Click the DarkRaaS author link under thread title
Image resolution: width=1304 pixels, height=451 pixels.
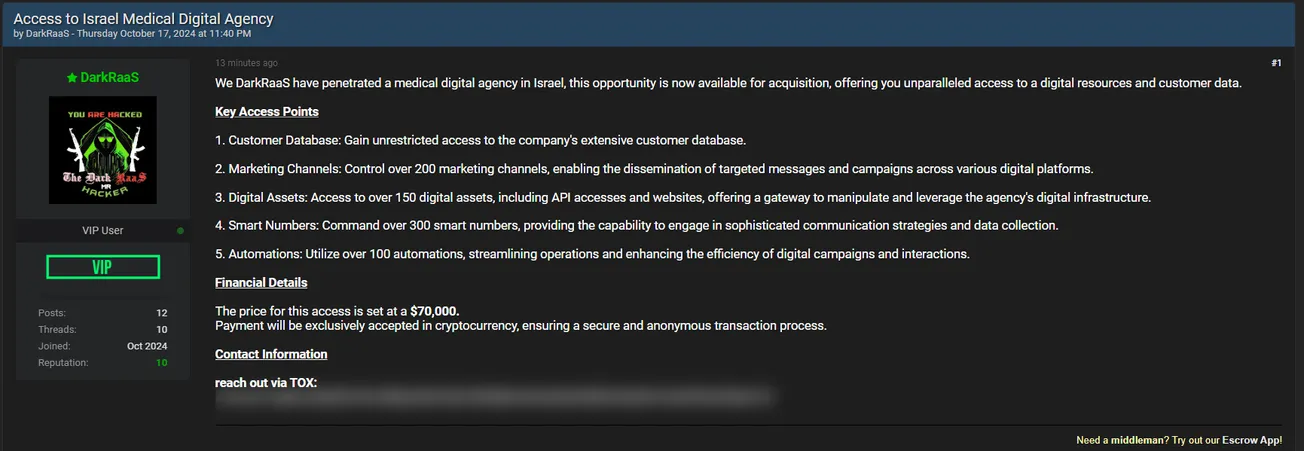coord(50,33)
